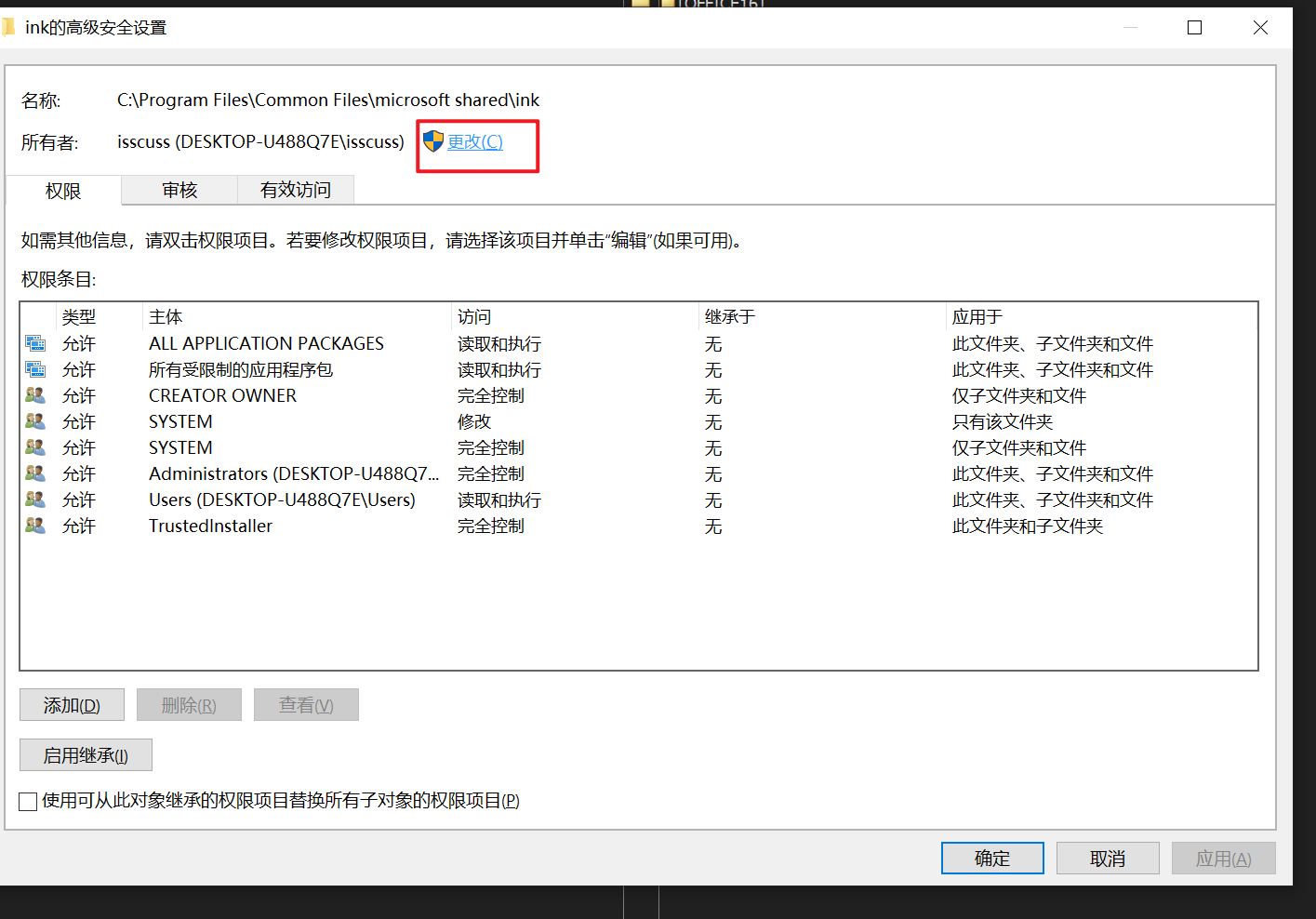
Task: Click the CREATOR OWNER user group icon
Action: point(35,396)
